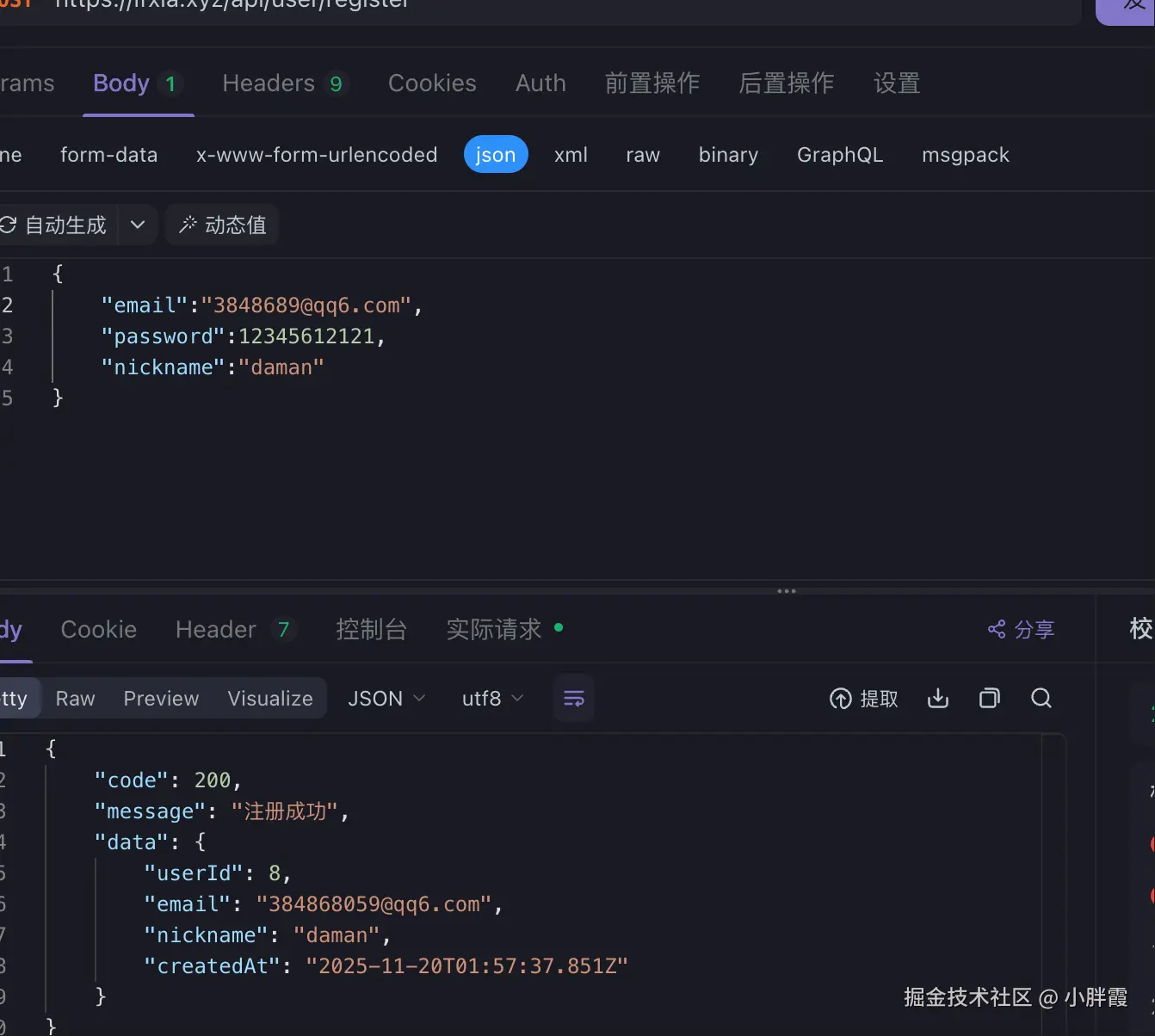This screenshot has width=1155, height=1036.
Task: Click the response nickname value "daman"
Action: point(337,935)
